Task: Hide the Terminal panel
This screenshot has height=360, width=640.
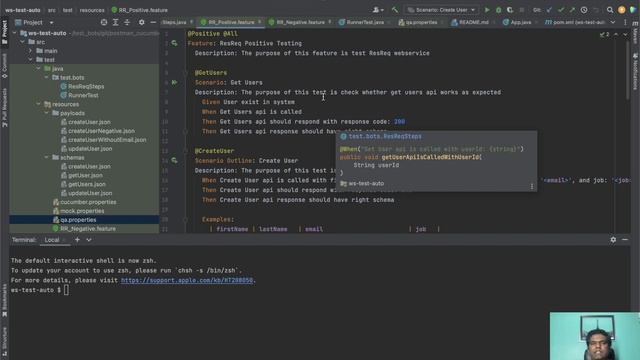Action: tap(625, 240)
